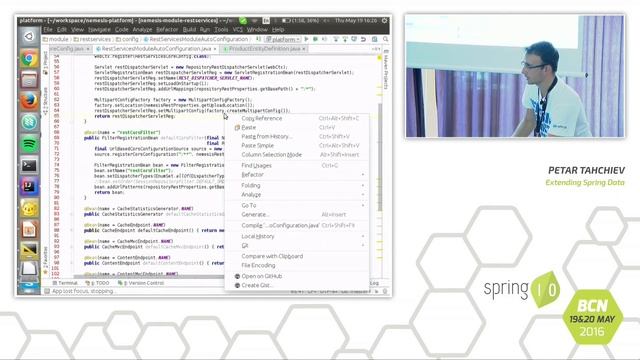Launch Google Chrome from the dock

tap(29, 58)
